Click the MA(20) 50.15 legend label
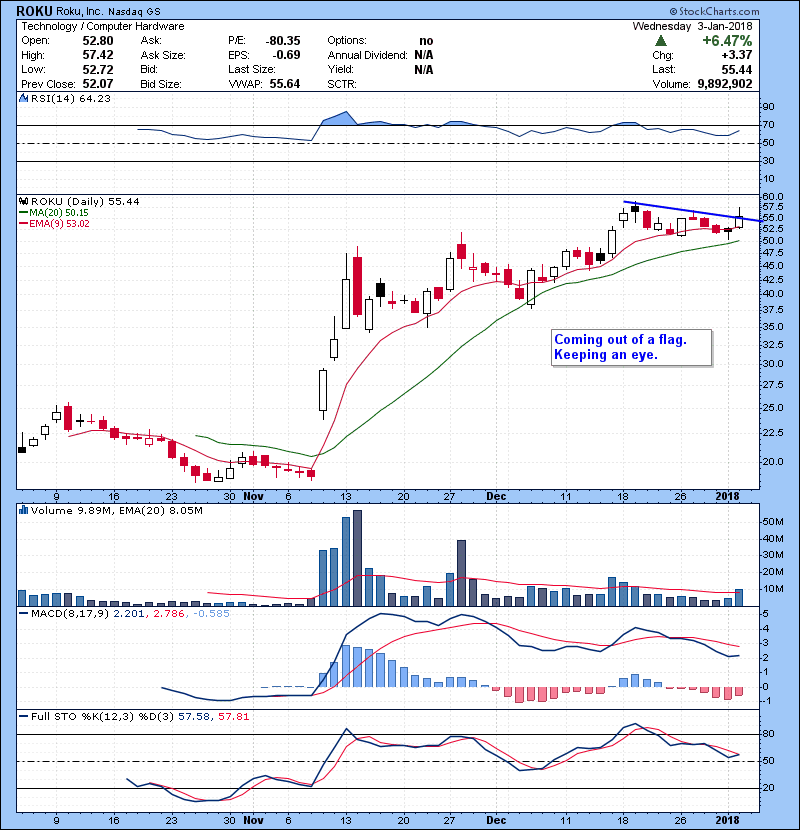 click(x=58, y=213)
